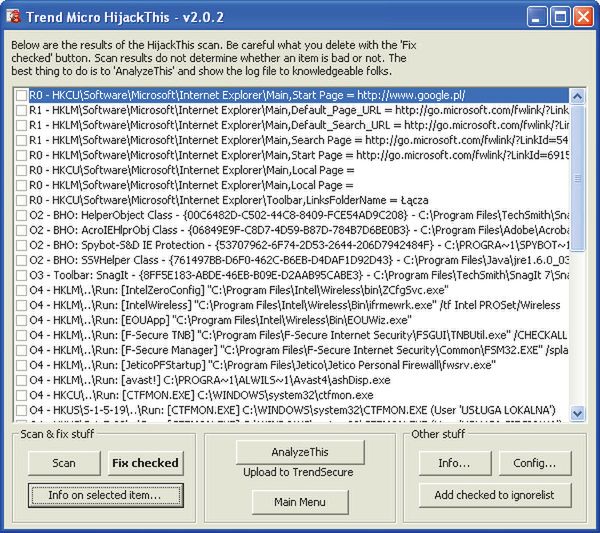
Task: Maximize the HijackThis window
Action: point(560,17)
